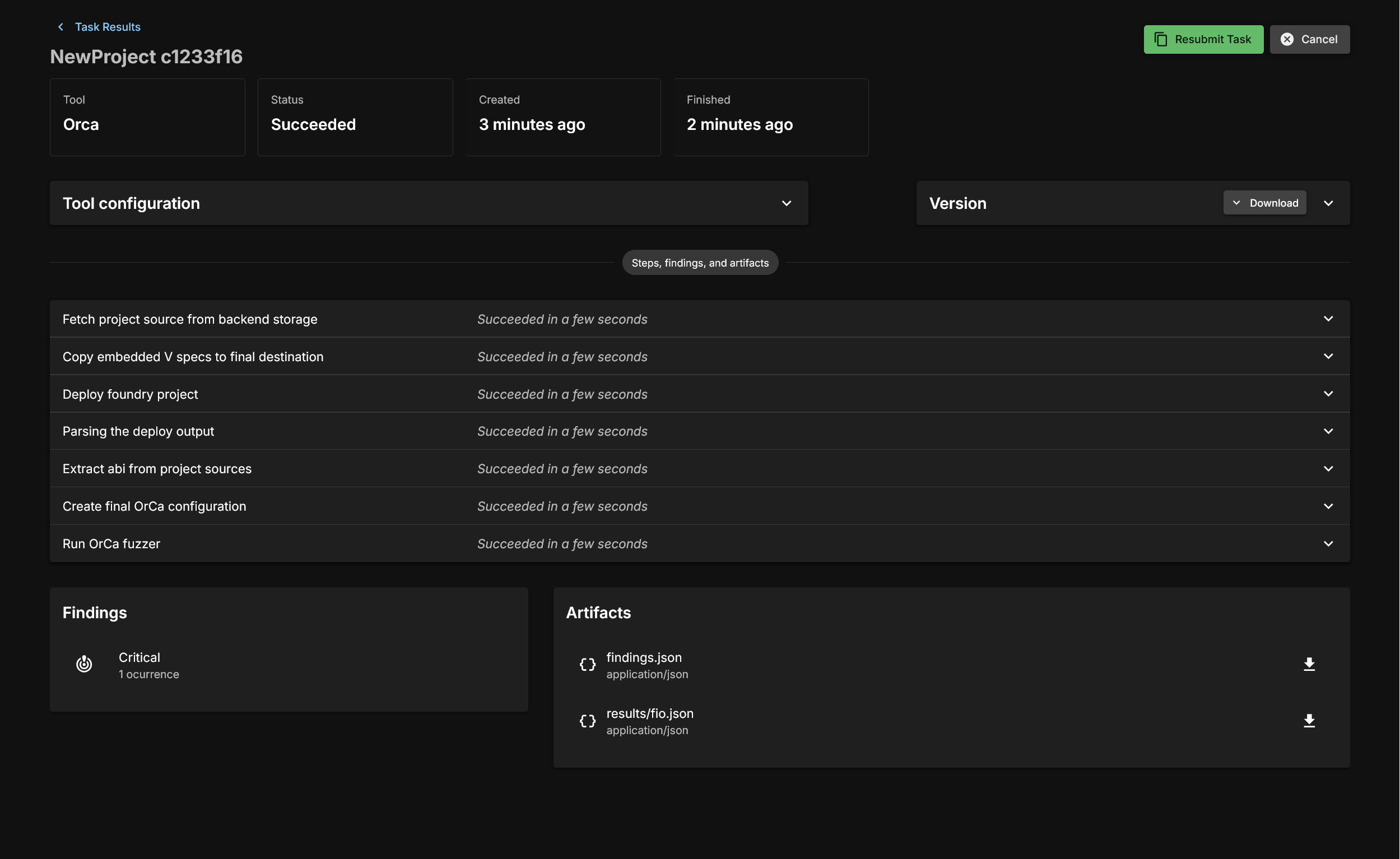
Task: Click 'Succeeded in a few seconds' for Run OrCa fuzzer
Action: tap(562, 544)
